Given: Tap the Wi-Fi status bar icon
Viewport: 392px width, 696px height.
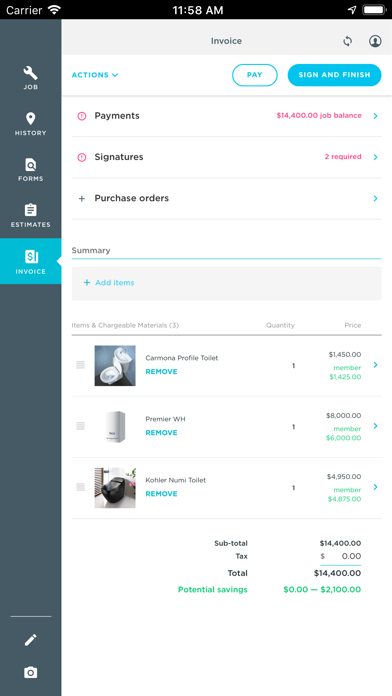Looking at the screenshot, I should 54,9.
